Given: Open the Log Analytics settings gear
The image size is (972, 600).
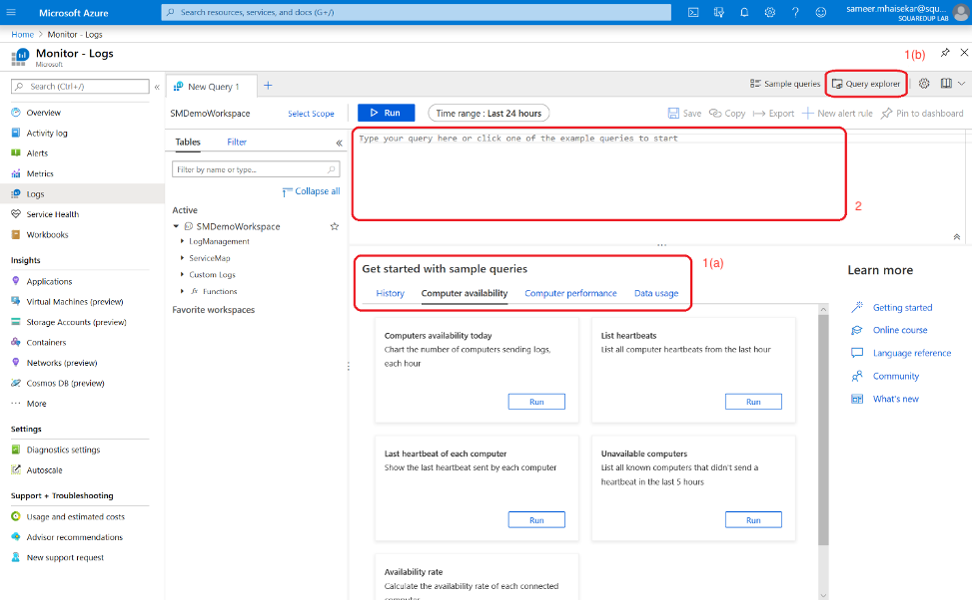Looking at the screenshot, I should tap(924, 84).
